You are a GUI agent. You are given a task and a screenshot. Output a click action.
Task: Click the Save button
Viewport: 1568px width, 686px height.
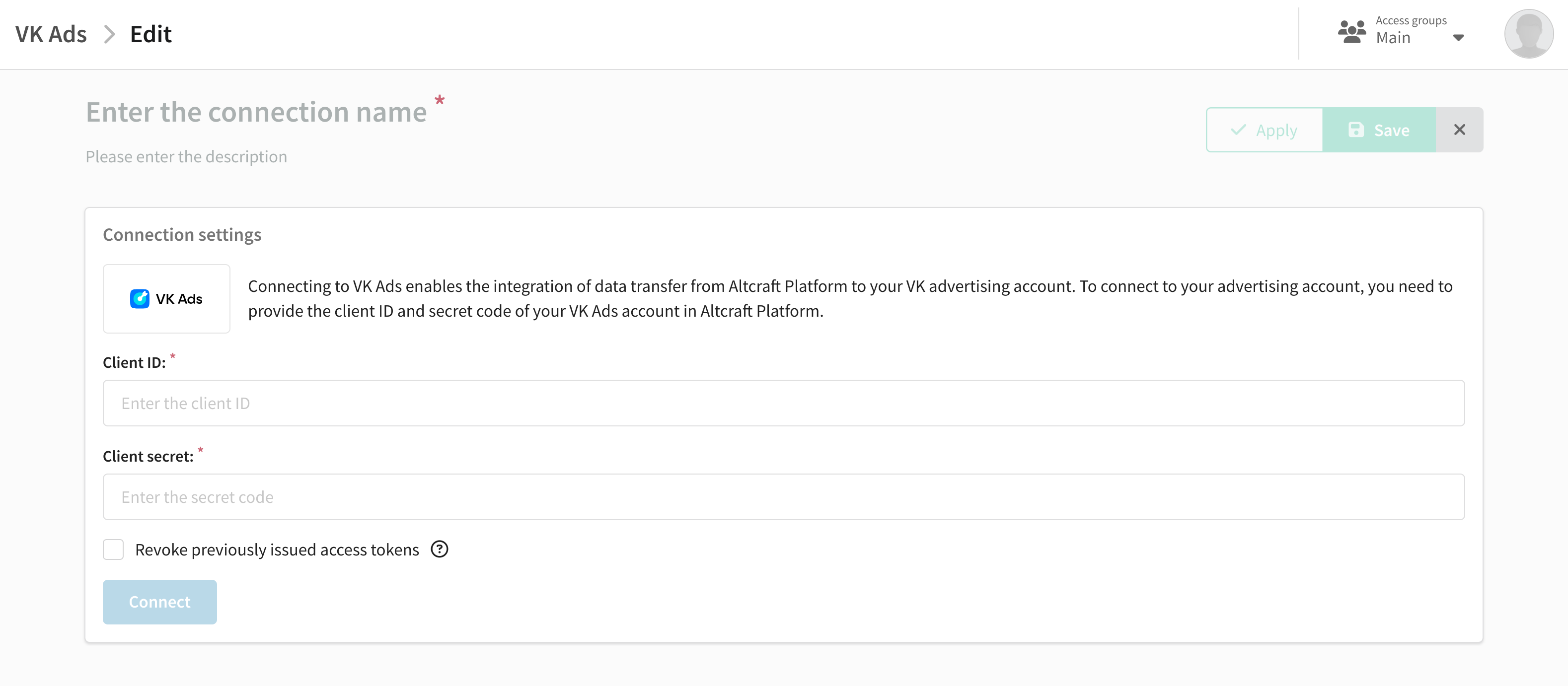[1379, 130]
